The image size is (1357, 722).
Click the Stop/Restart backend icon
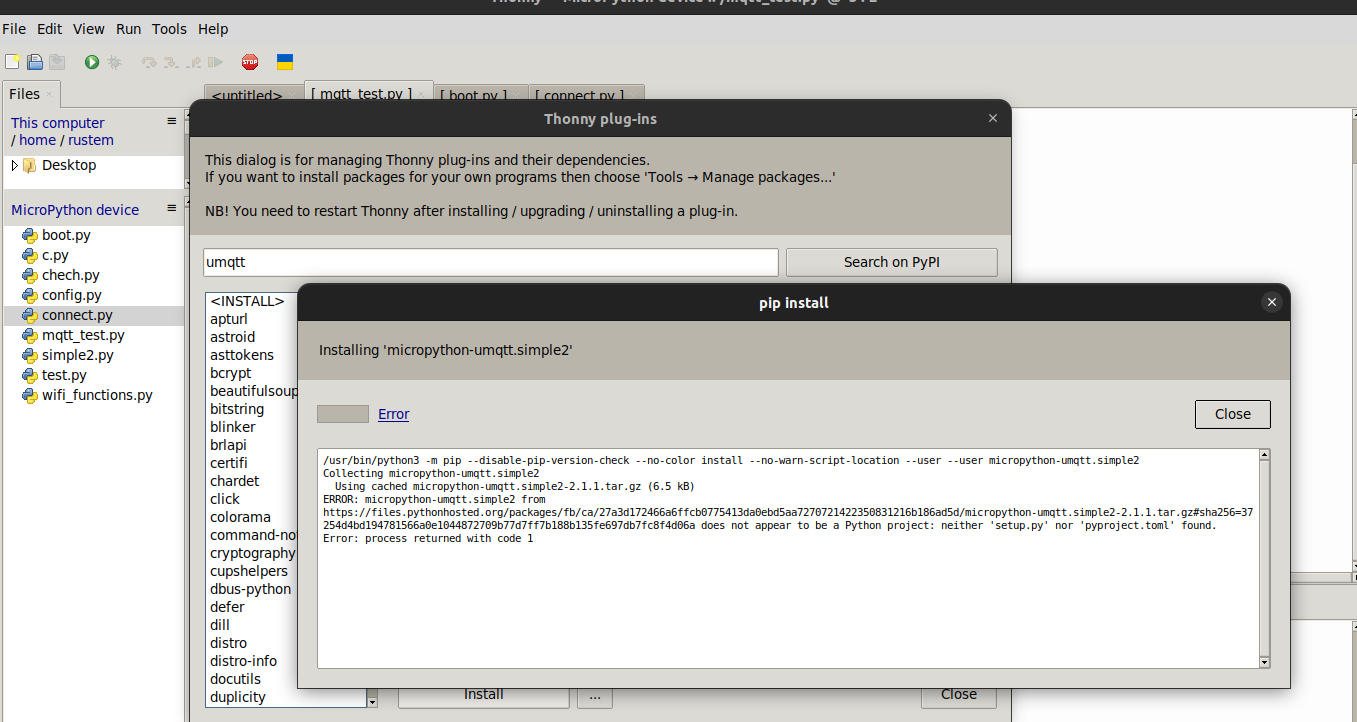(x=249, y=61)
